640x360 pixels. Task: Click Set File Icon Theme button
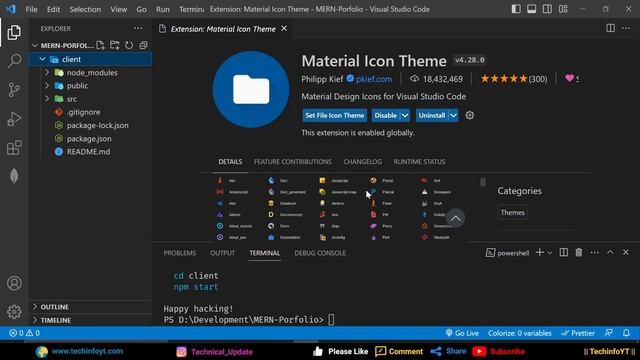335,116
